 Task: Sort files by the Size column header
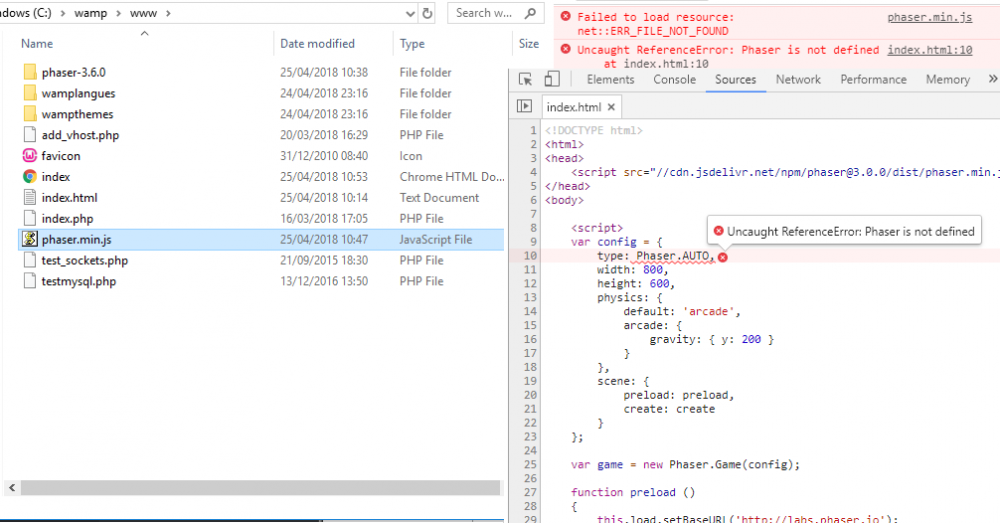529,43
